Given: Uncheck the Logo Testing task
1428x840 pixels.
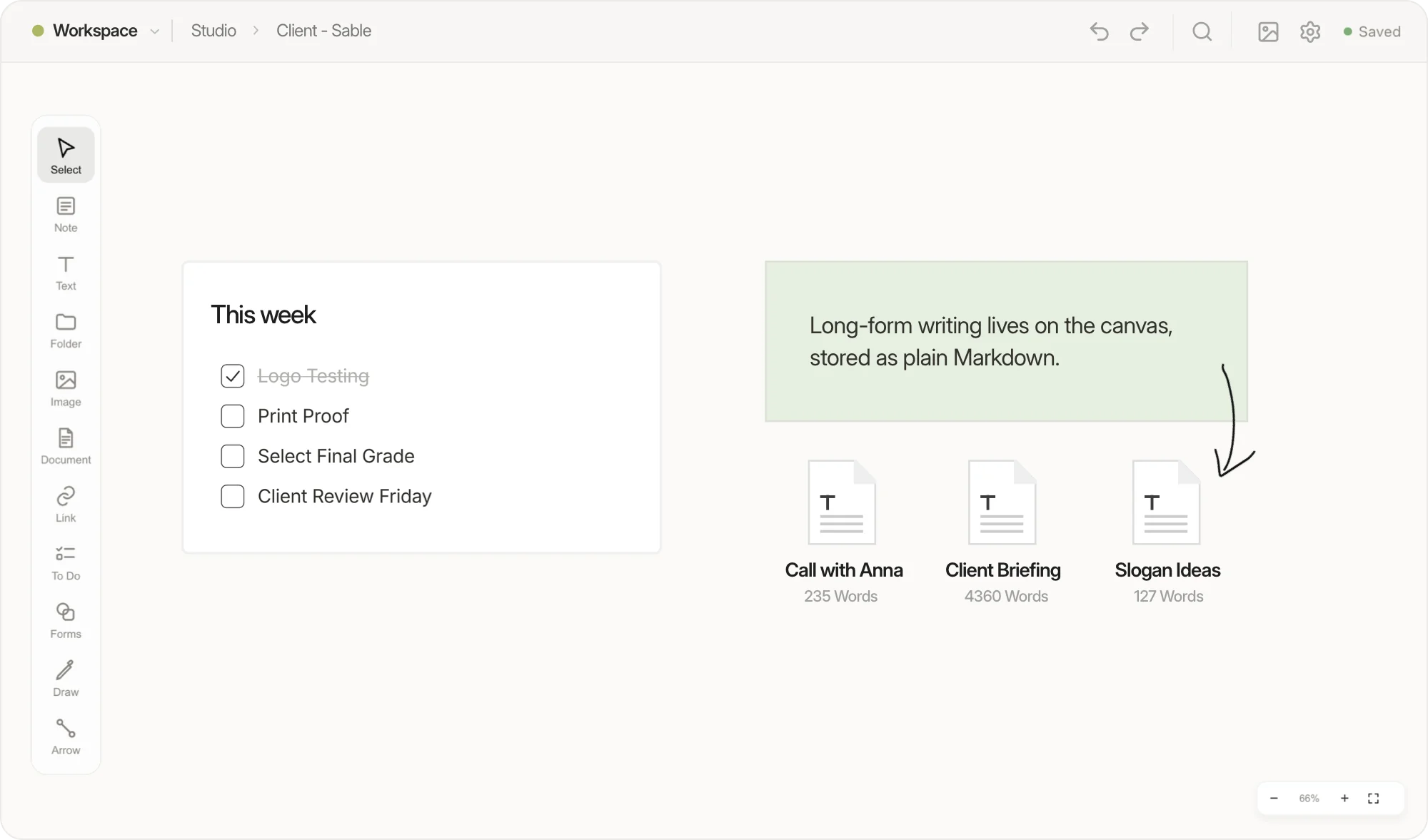Looking at the screenshot, I should tap(233, 376).
